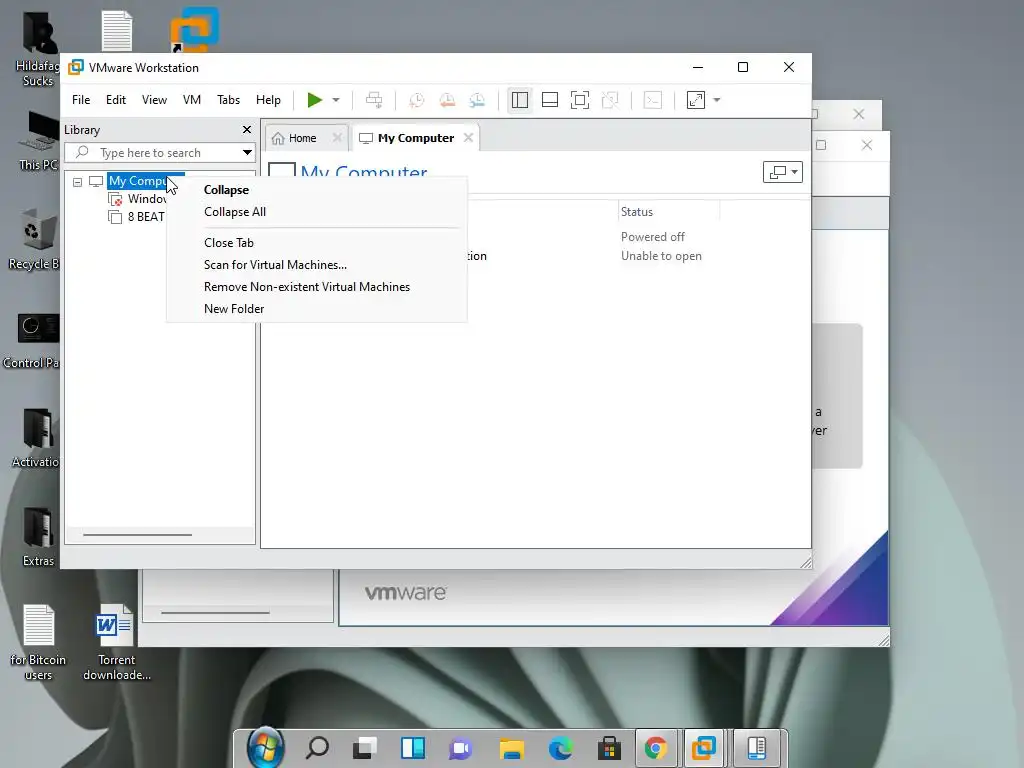
Task: Close the Library panel
Action: 247,129
